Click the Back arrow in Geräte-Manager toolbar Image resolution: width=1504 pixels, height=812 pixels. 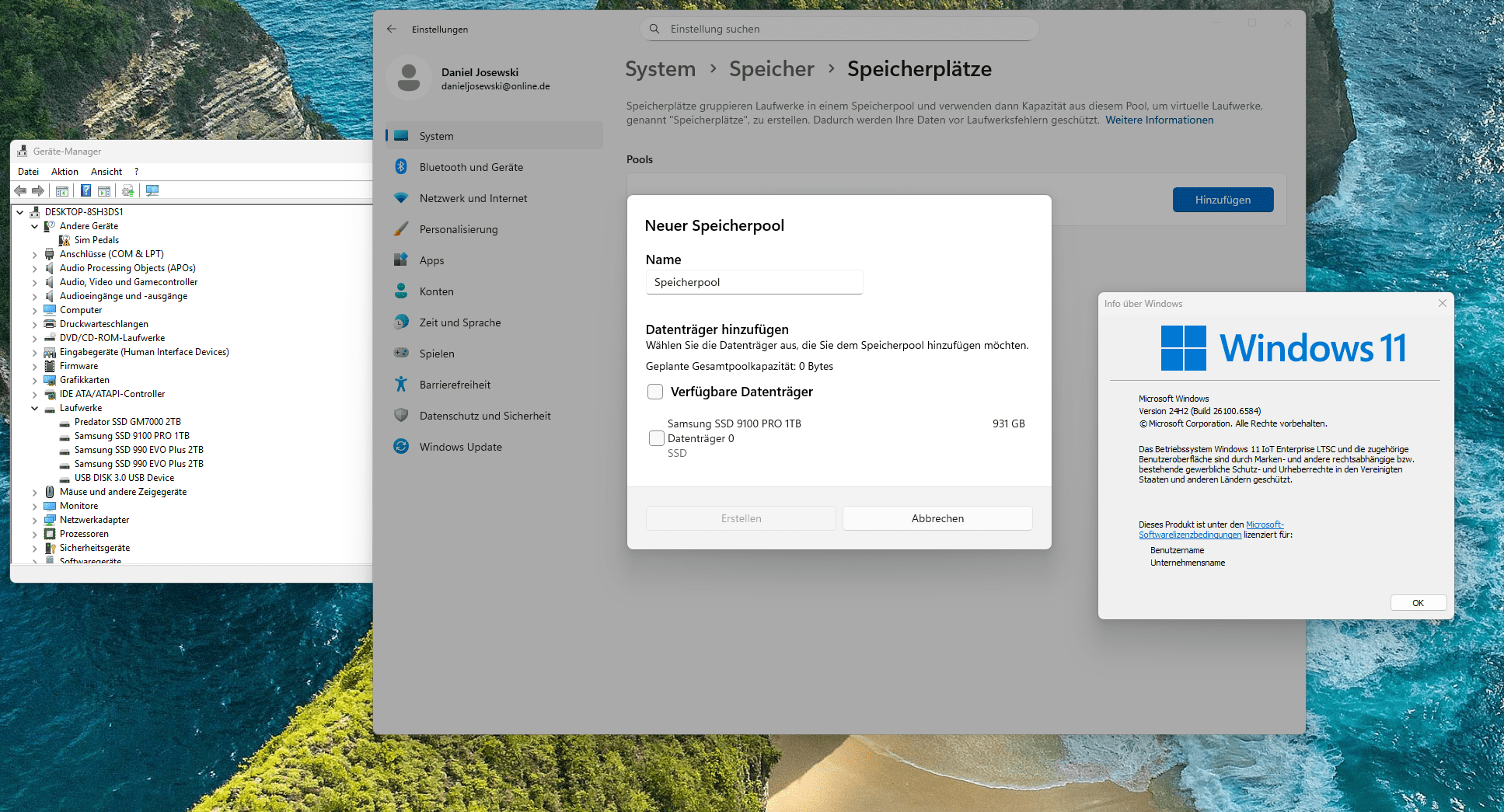[x=20, y=190]
